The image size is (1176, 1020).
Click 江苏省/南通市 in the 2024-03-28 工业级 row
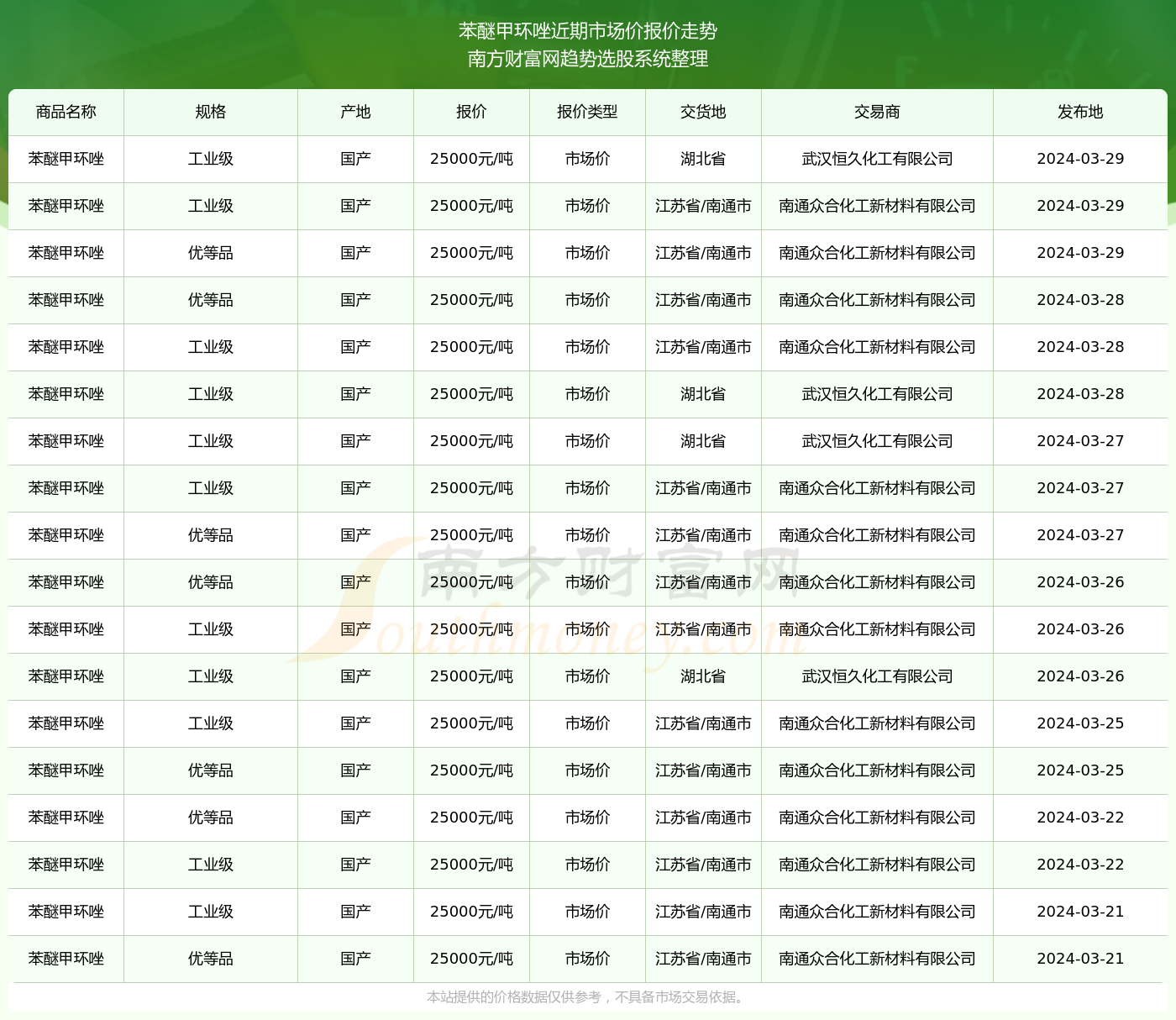tap(703, 347)
